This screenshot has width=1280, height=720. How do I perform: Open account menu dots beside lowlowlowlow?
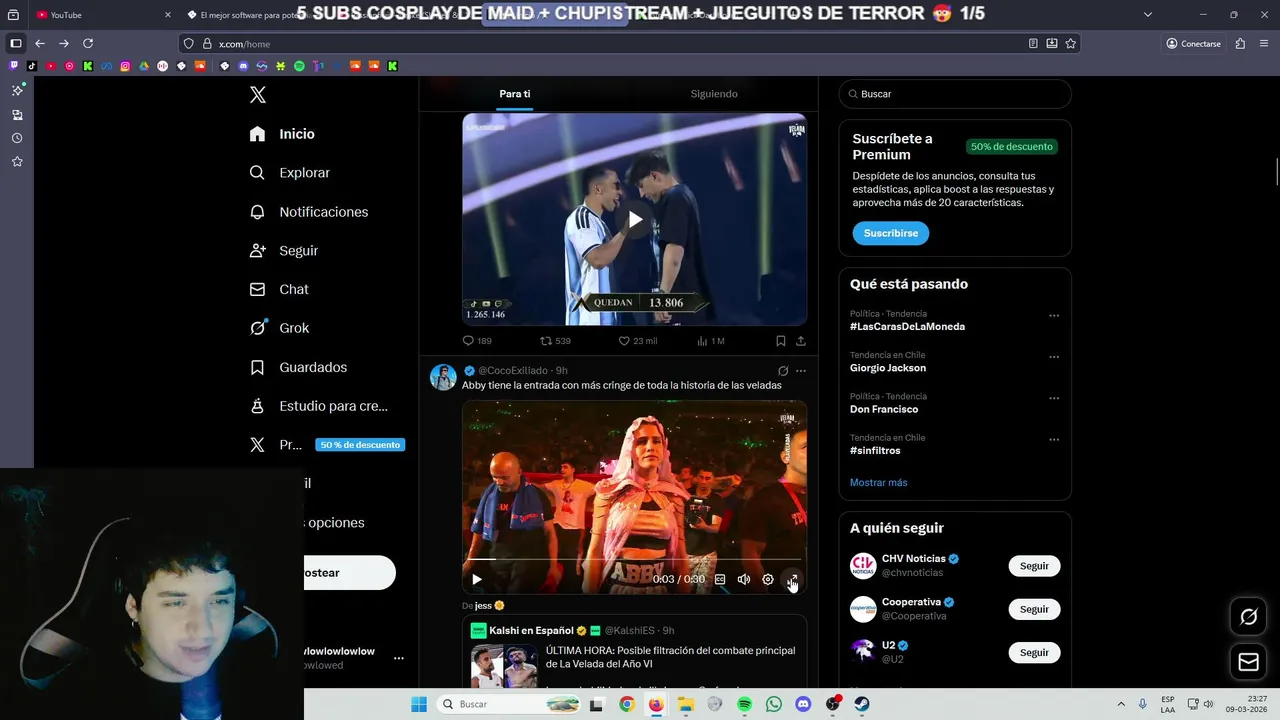[399, 658]
